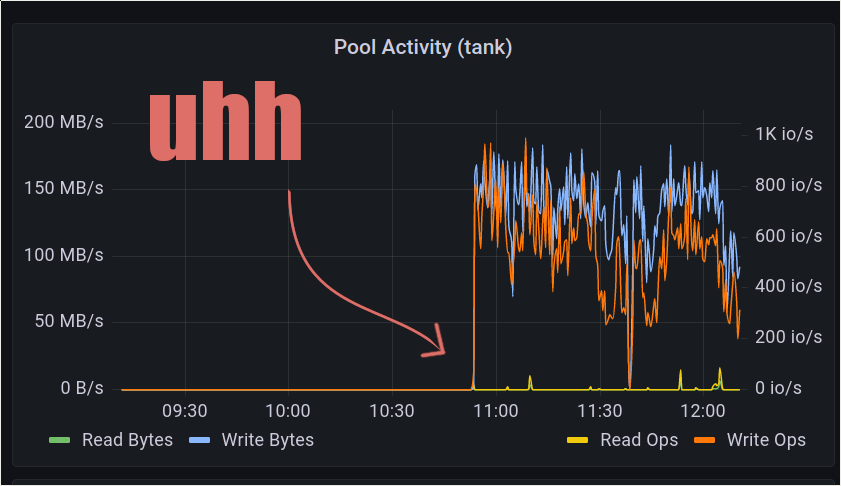The height and width of the screenshot is (486, 841).
Task: Open the Pool Activity (tank) panel title
Action: [x=423, y=48]
